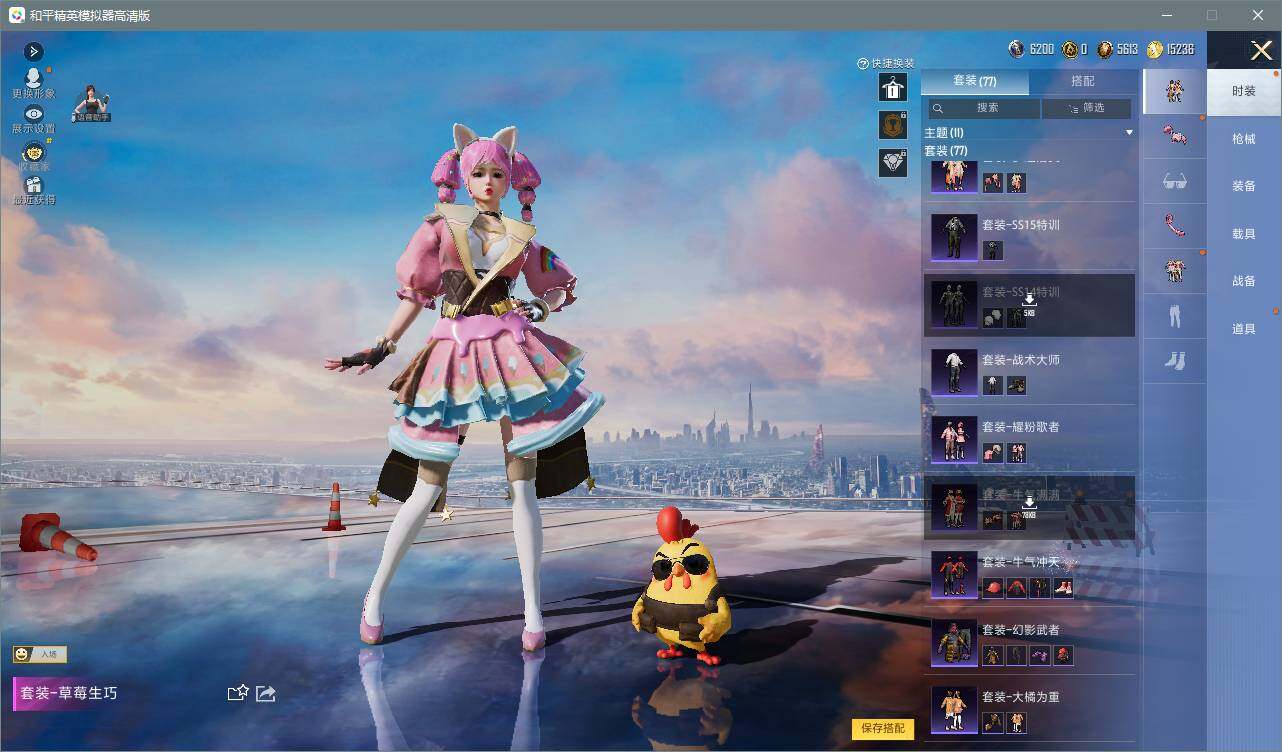
Task: Open the 时装 fashion menu tab
Action: click(x=1244, y=91)
